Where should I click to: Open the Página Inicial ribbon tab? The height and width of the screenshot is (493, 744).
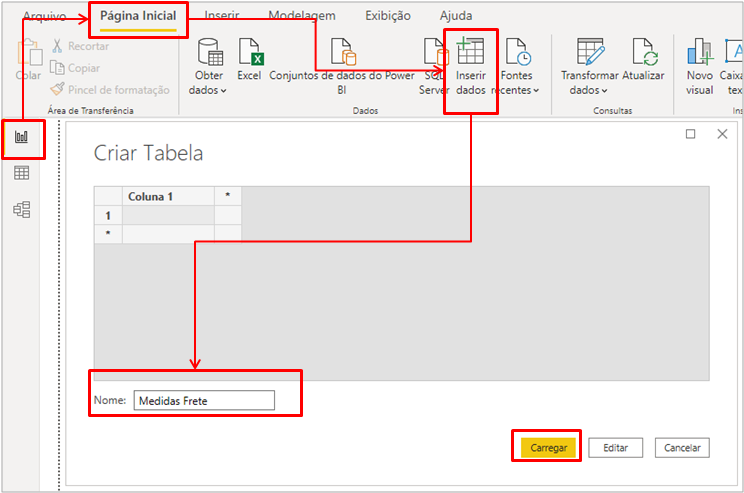pos(138,16)
